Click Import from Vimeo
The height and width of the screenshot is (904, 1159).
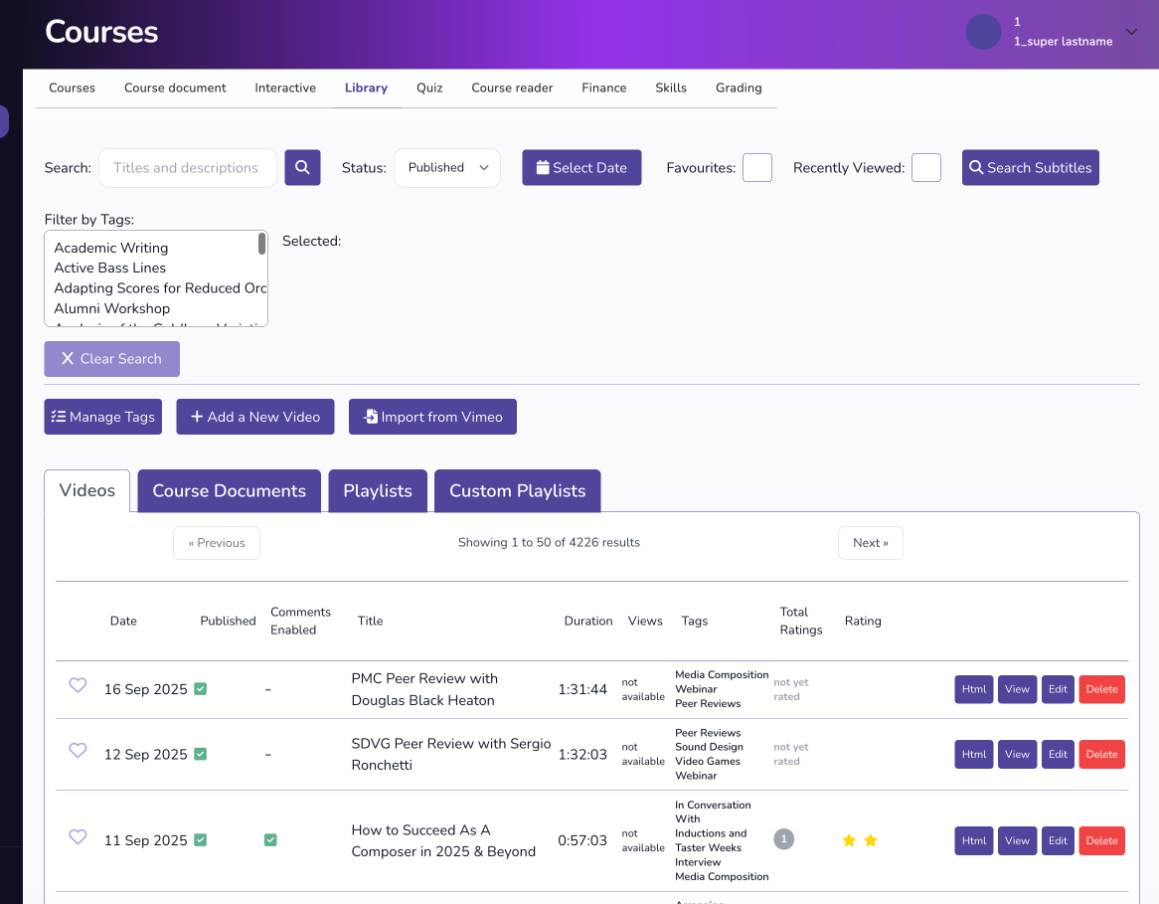(x=432, y=417)
